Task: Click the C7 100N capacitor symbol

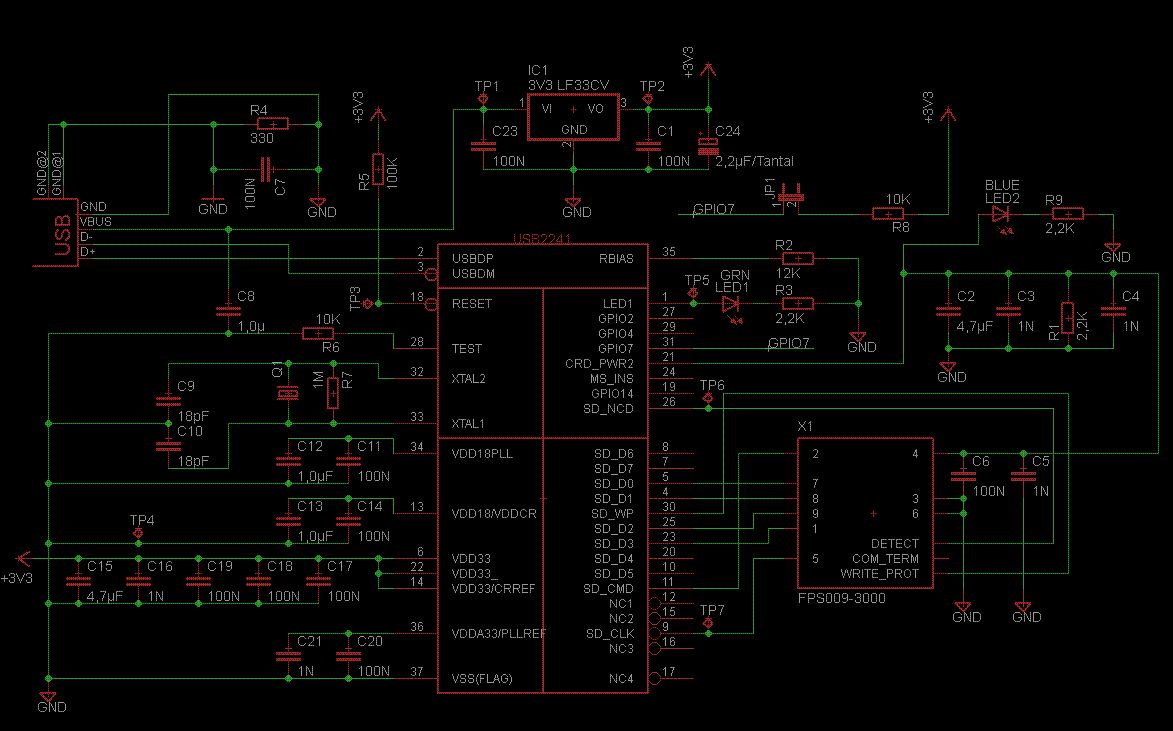Action: (266, 170)
